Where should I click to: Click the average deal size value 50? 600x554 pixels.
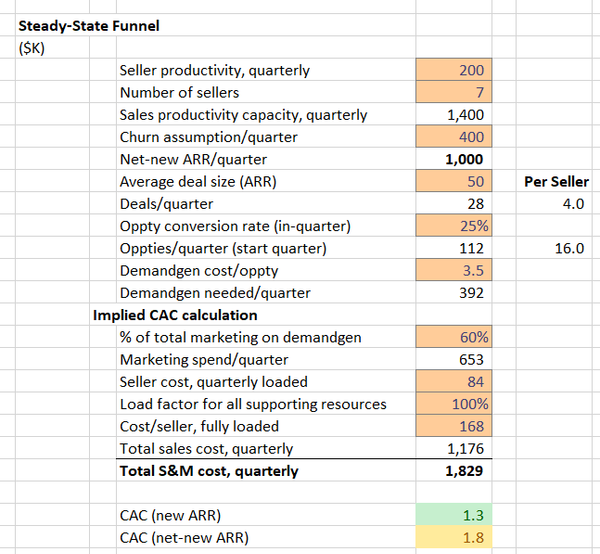coord(454,181)
